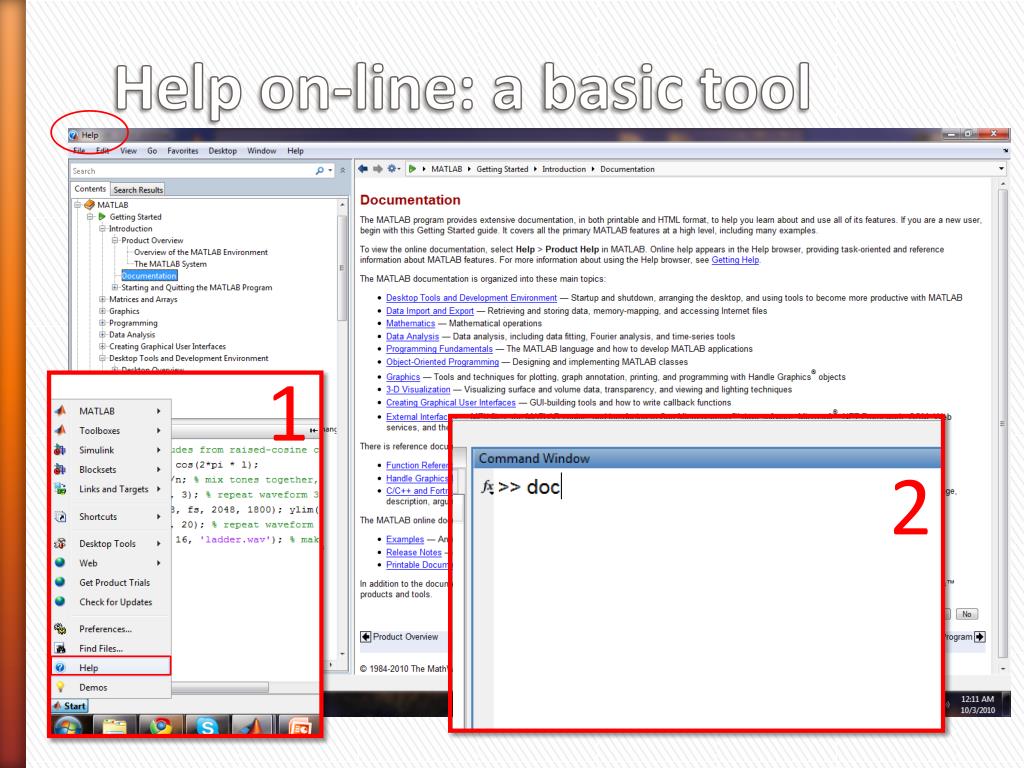Click the forward arrow in Help browser toolbar
1024x768 pixels.
click(377, 168)
